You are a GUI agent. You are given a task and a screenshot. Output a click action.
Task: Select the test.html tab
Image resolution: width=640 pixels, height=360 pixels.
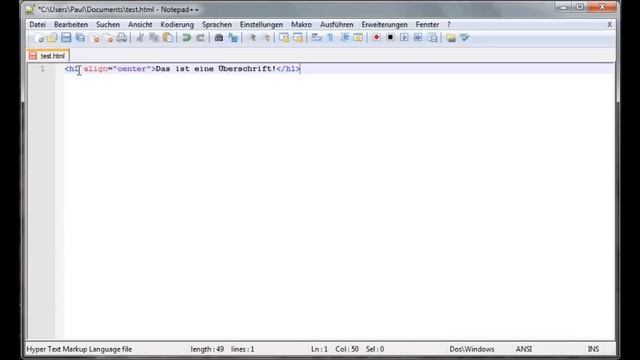click(x=48, y=56)
